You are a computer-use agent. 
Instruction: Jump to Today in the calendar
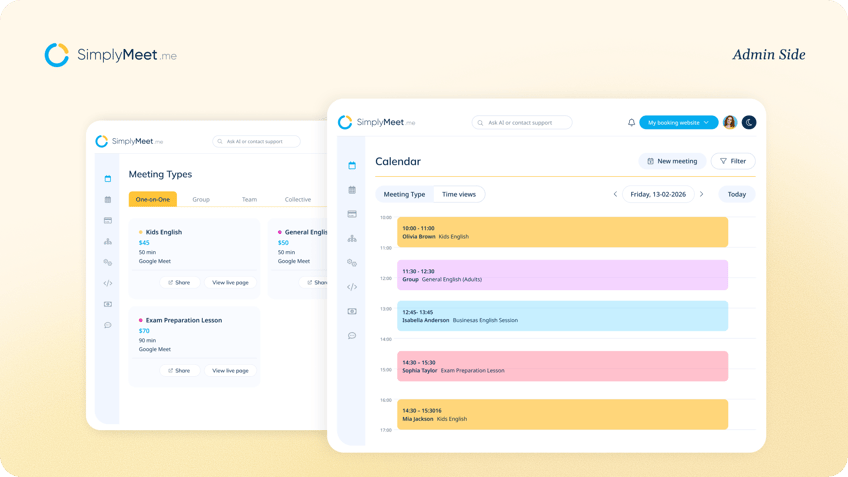pyautogui.click(x=737, y=194)
